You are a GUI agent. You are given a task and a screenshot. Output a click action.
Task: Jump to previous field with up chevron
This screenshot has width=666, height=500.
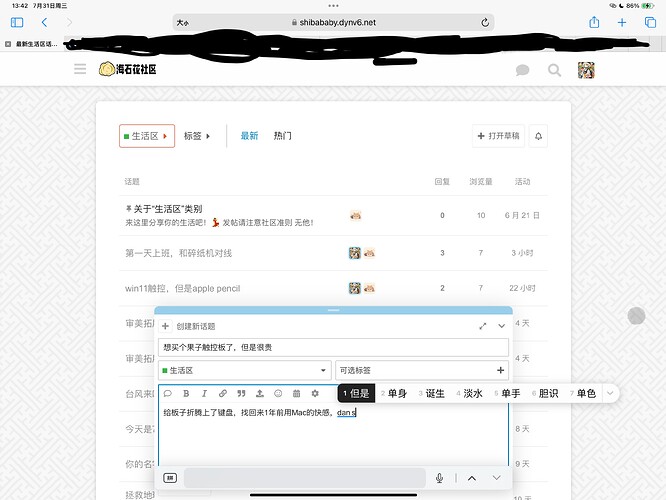(x=472, y=478)
